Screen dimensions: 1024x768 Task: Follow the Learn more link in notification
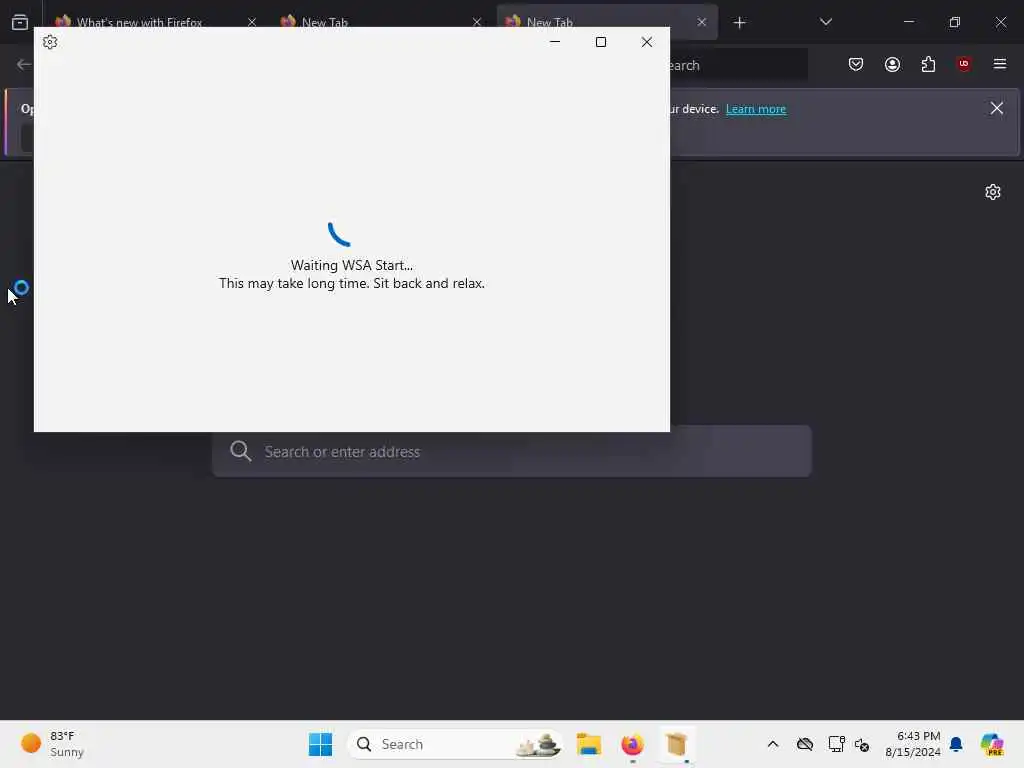click(756, 109)
